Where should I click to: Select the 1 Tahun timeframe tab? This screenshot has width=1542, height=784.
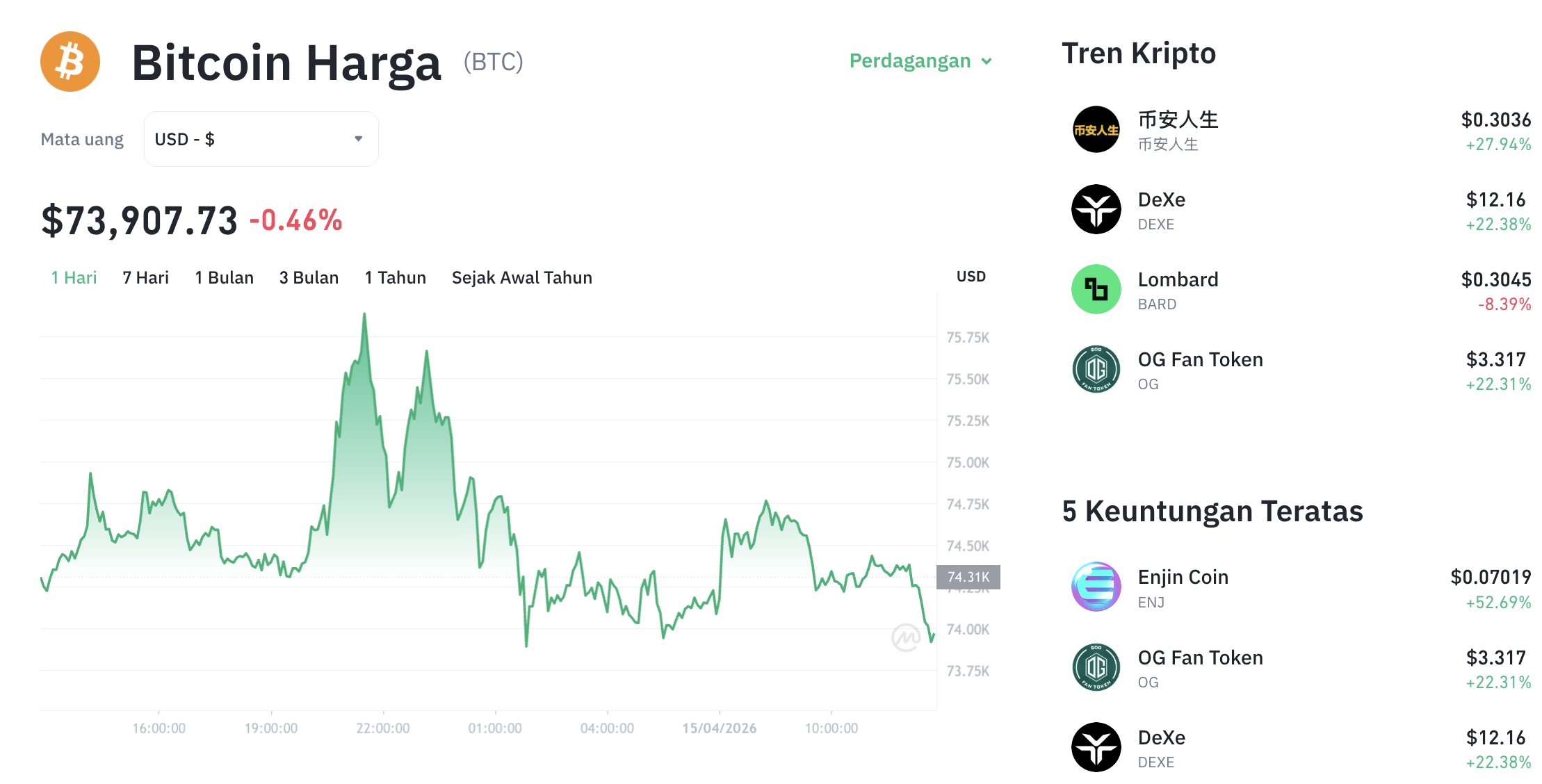point(394,277)
